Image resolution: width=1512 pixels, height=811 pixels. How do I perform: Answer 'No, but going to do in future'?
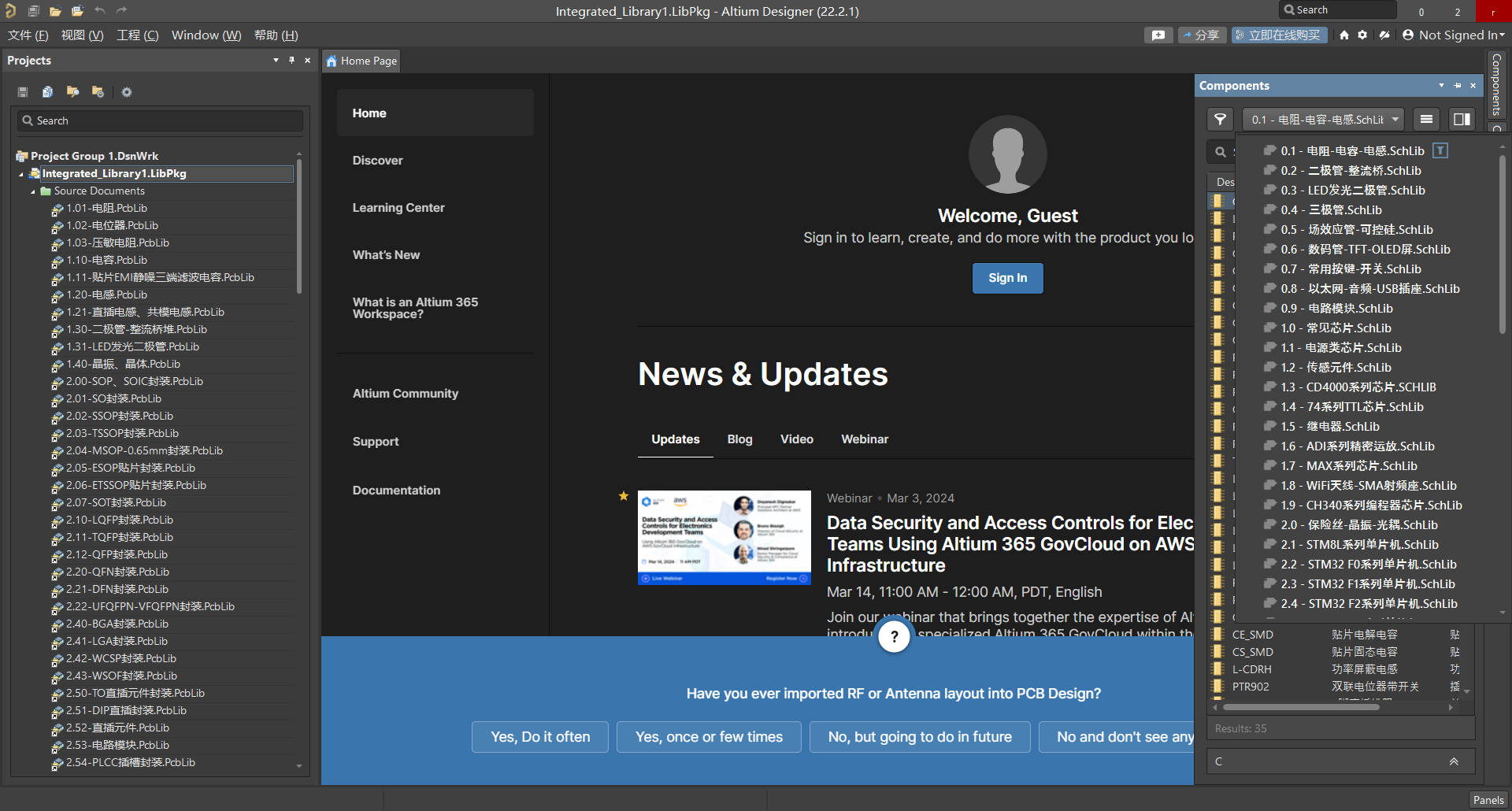point(920,737)
